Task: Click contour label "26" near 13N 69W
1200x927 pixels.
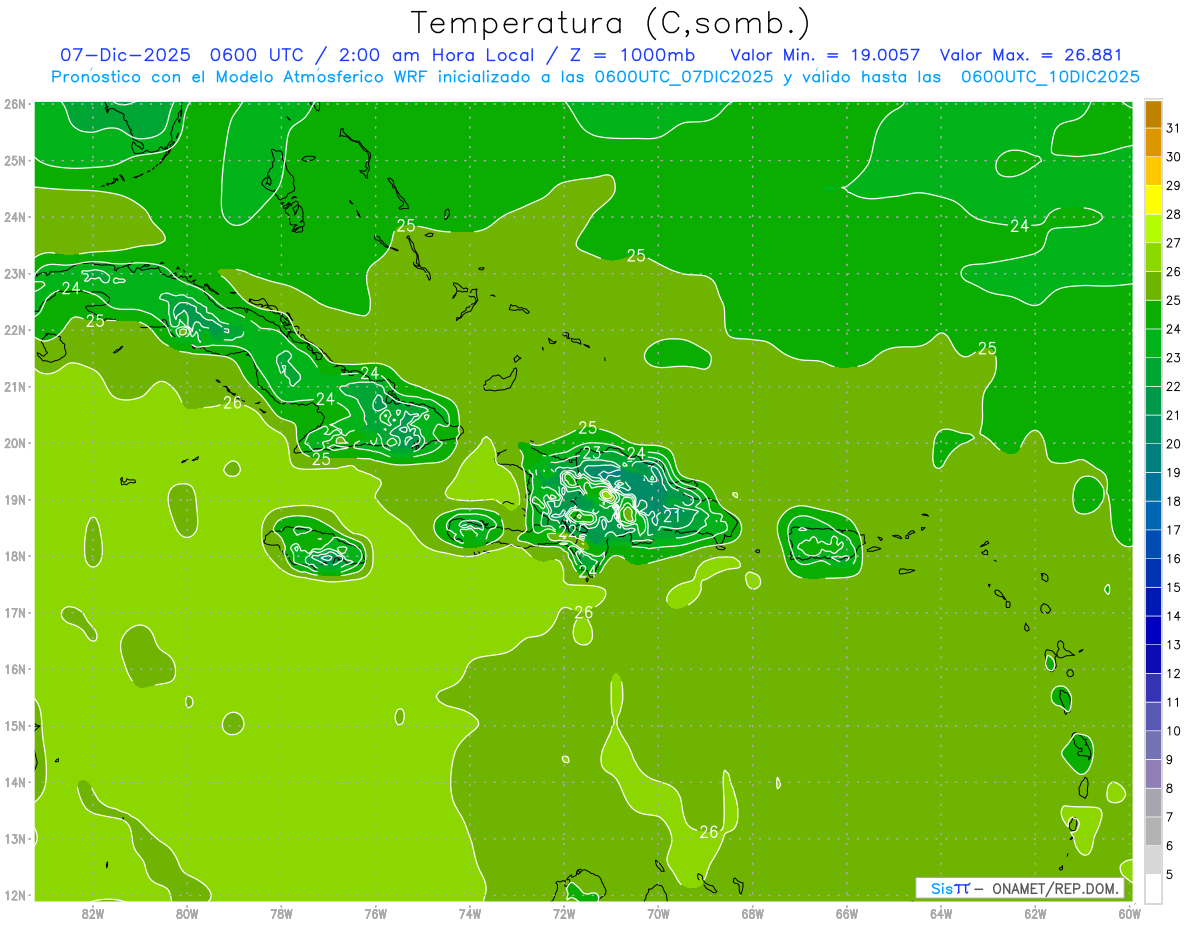Action: (x=709, y=832)
